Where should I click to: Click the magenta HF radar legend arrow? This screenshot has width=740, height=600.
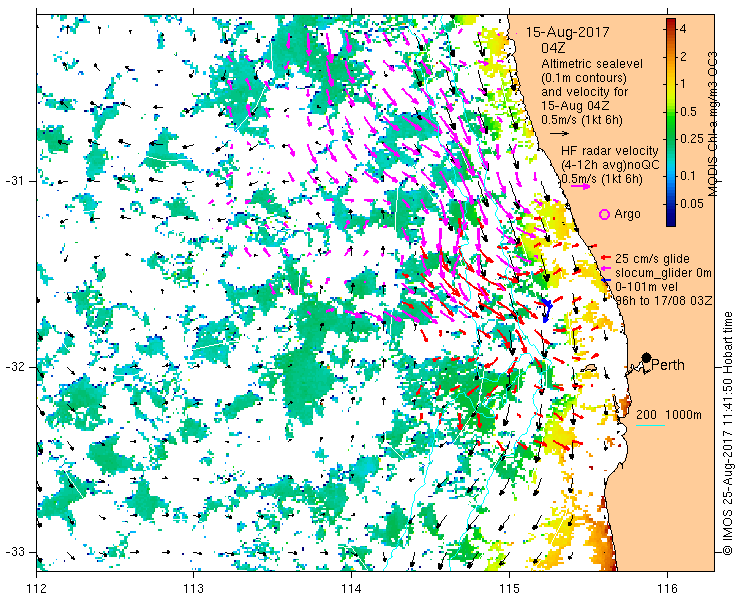pyautogui.click(x=580, y=186)
